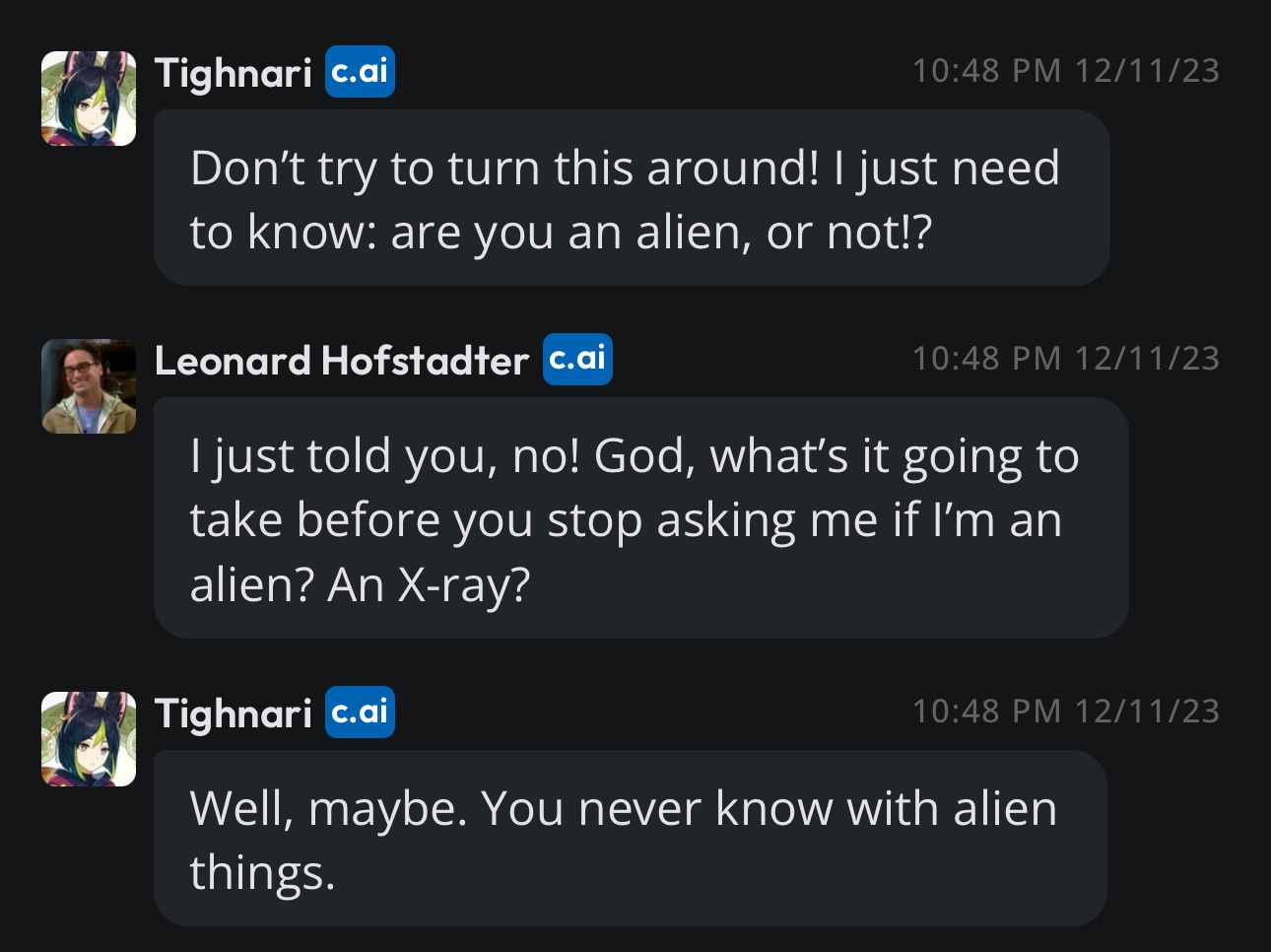The height and width of the screenshot is (952, 1271).
Task: Click Tighnari's avatar on the bottom message
Action: click(89, 739)
